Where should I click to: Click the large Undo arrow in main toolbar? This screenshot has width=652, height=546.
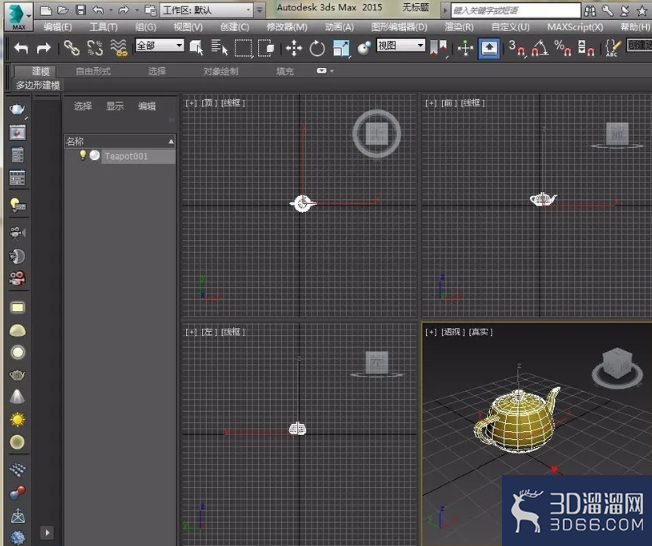[x=21, y=48]
